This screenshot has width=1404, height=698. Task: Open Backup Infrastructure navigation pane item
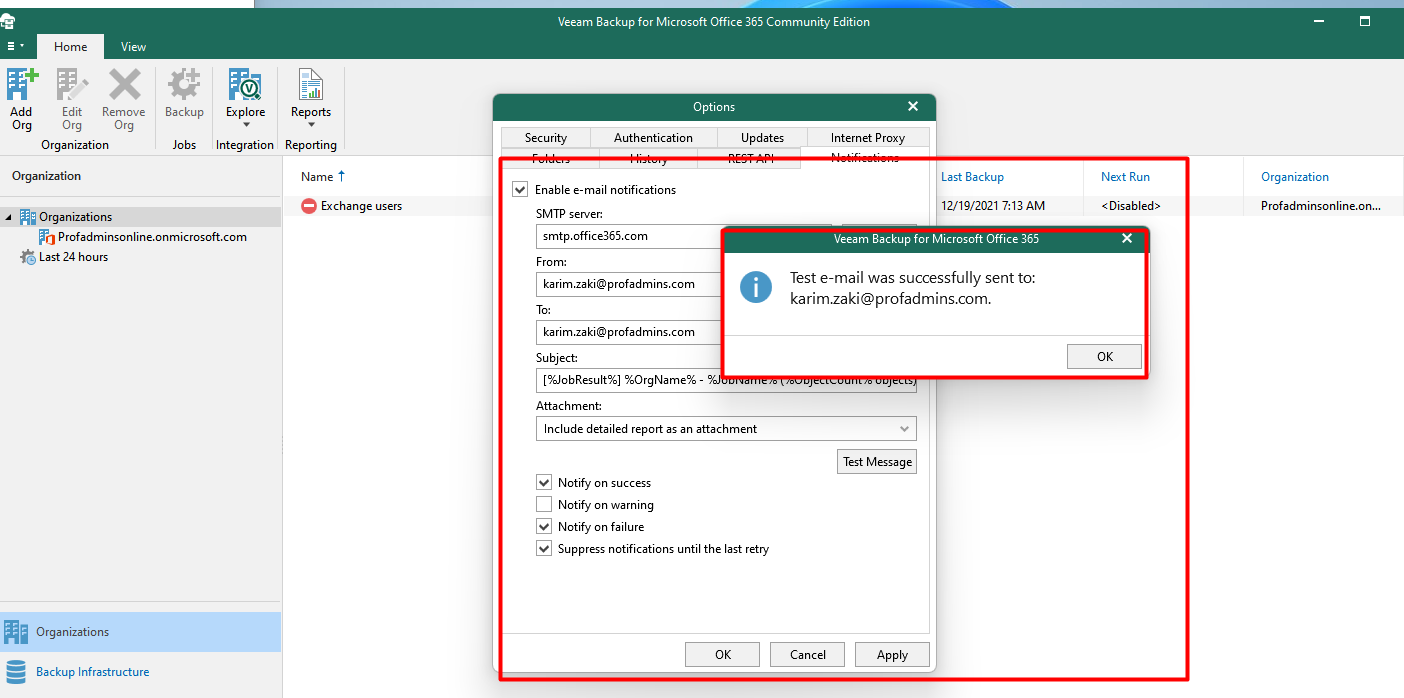(140, 672)
